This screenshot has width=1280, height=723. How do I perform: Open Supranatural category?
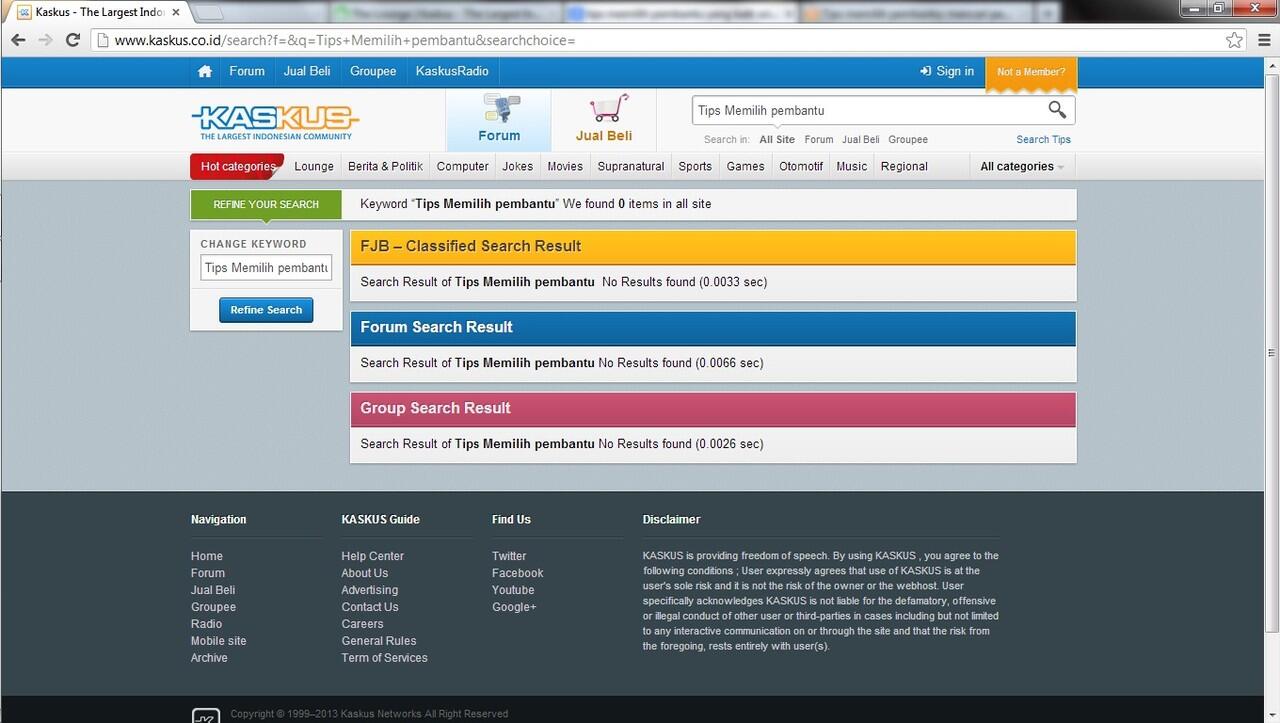coord(631,166)
